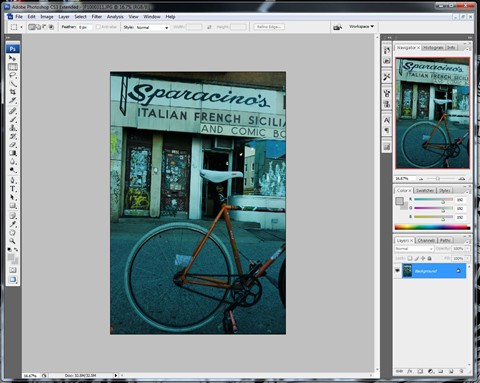The image size is (480, 383).
Task: Toggle lock all padlock icon
Action: [430, 258]
